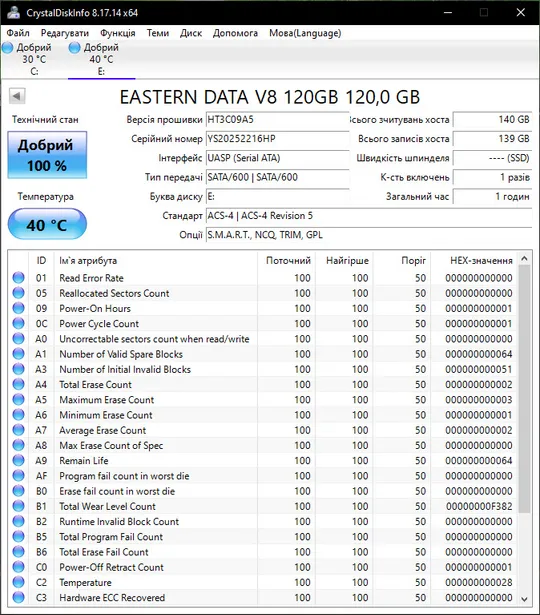The image size is (540, 615).
Task: Open the Допомога menu
Action: pyautogui.click(x=235, y=33)
